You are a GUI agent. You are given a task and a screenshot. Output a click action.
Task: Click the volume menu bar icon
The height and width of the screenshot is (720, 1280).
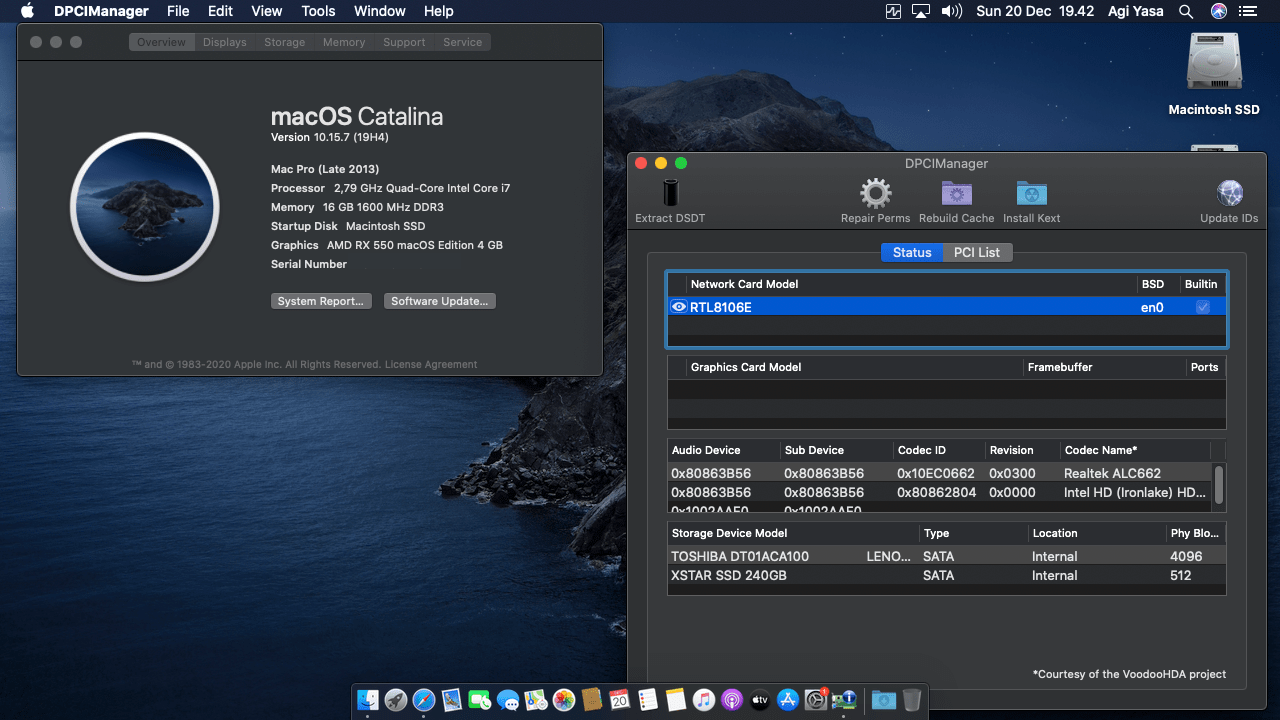click(x=951, y=11)
